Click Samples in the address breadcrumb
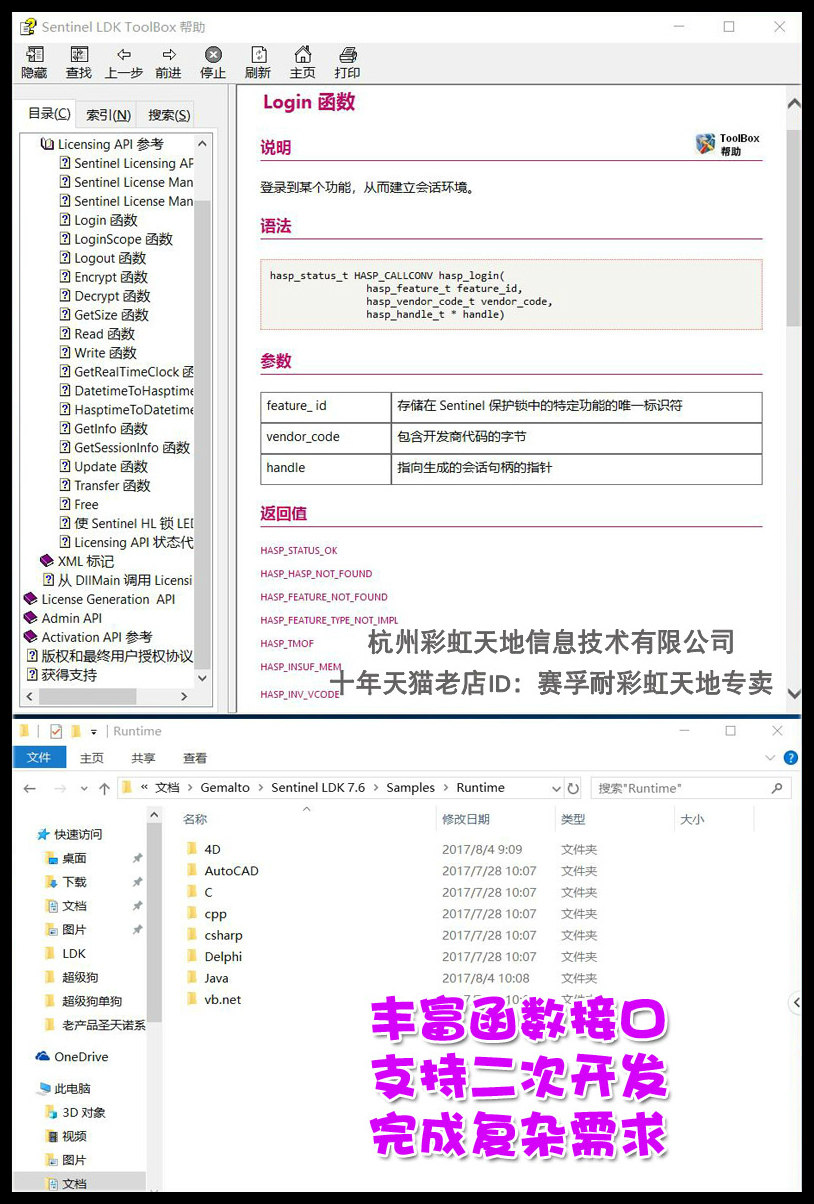 [411, 788]
